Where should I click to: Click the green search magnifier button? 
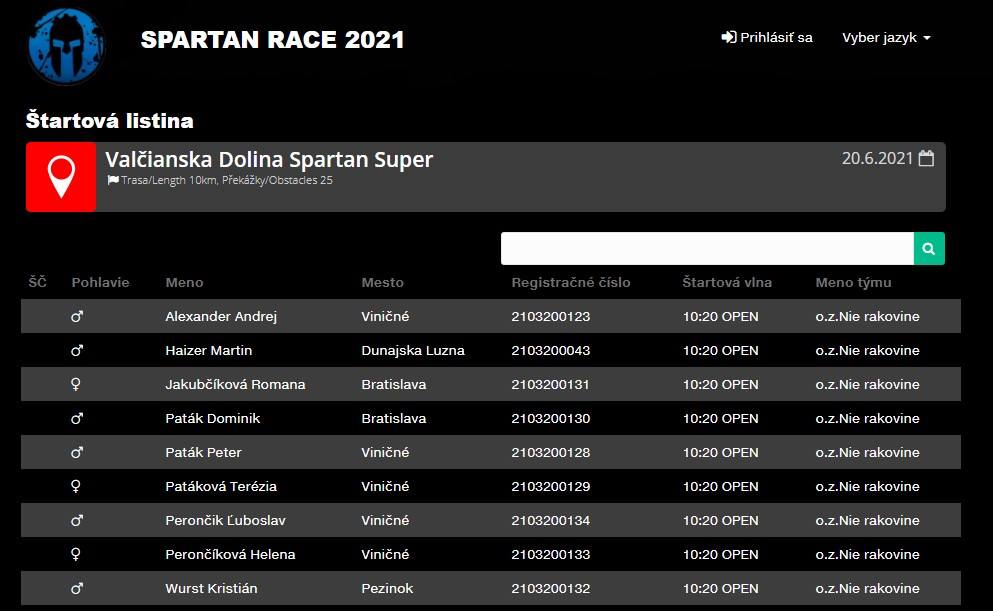(929, 249)
